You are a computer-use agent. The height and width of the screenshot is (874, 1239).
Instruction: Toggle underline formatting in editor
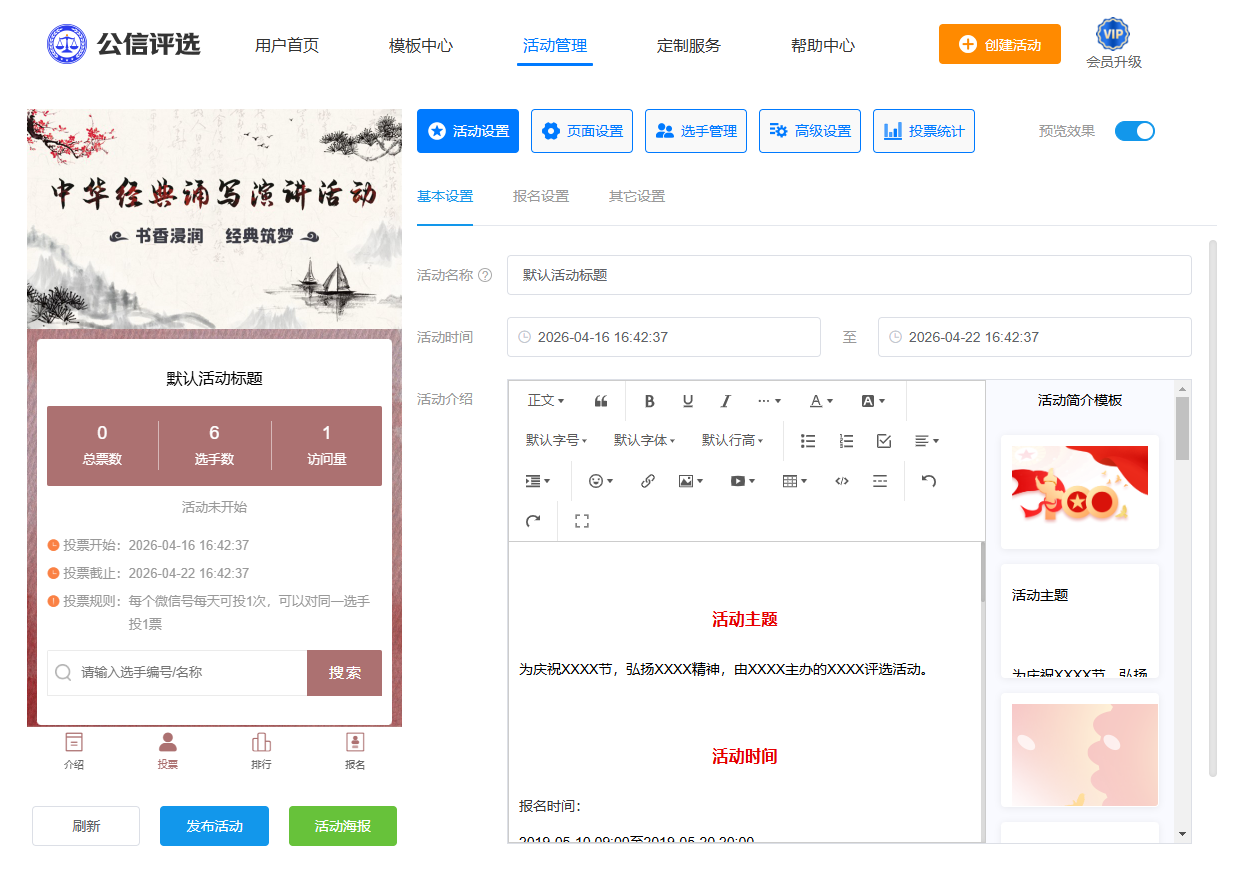tap(688, 401)
